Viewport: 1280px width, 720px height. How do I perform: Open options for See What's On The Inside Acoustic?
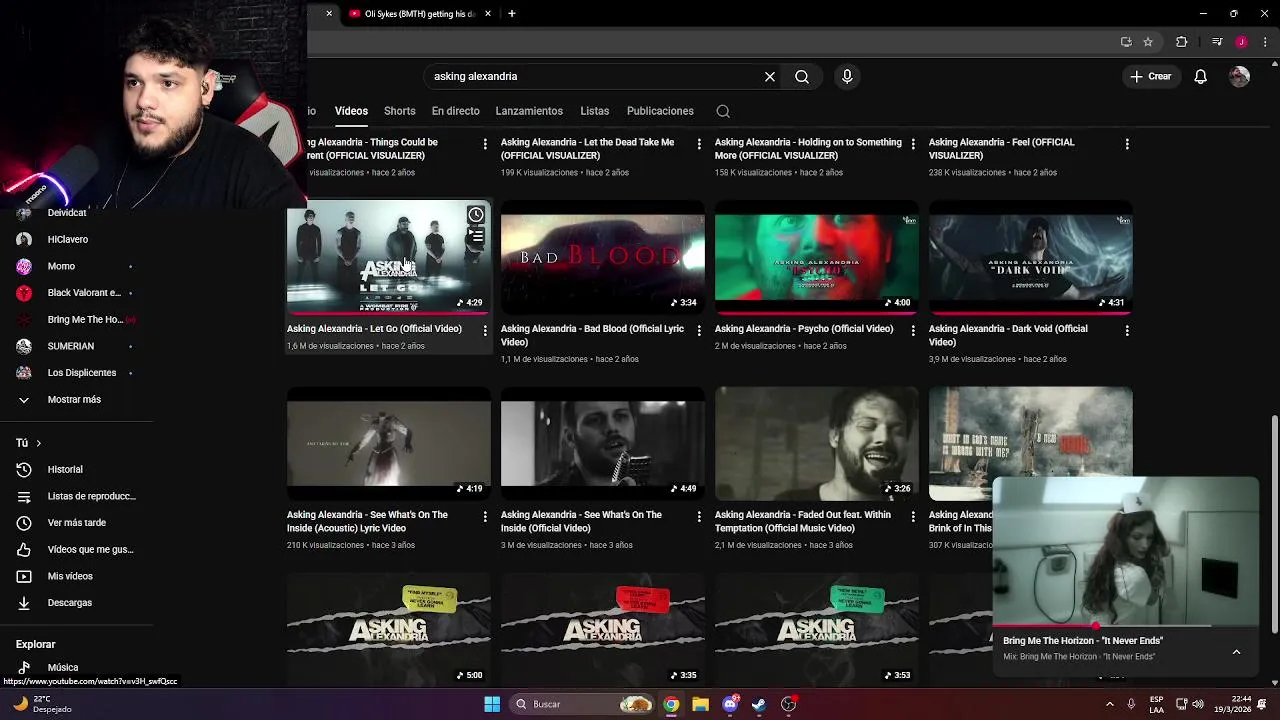pyautogui.click(x=485, y=516)
